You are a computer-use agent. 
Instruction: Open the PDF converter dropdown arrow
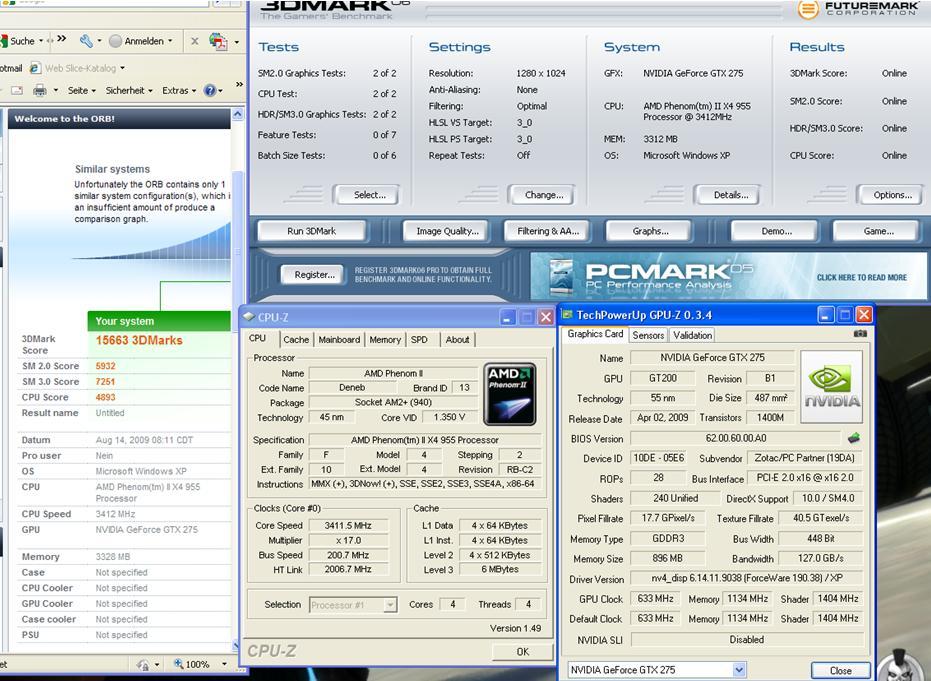click(236, 42)
